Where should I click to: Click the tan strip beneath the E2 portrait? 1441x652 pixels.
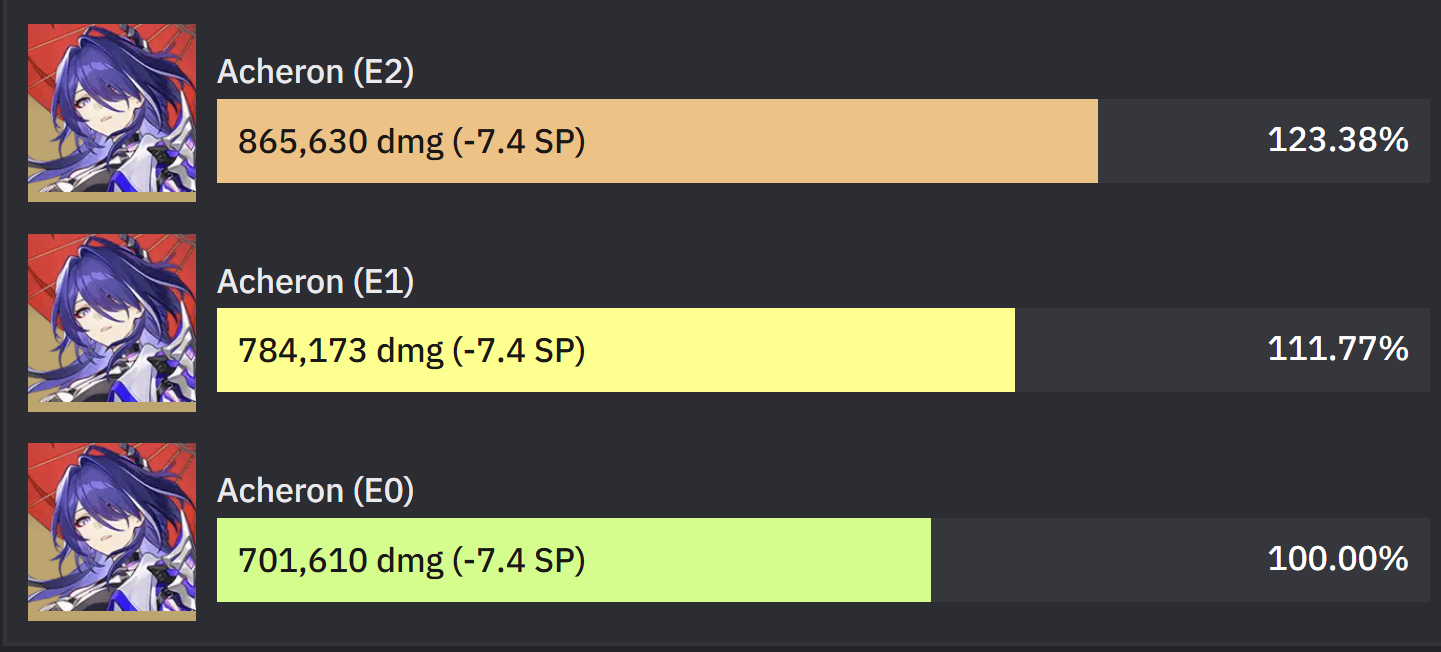[112, 197]
